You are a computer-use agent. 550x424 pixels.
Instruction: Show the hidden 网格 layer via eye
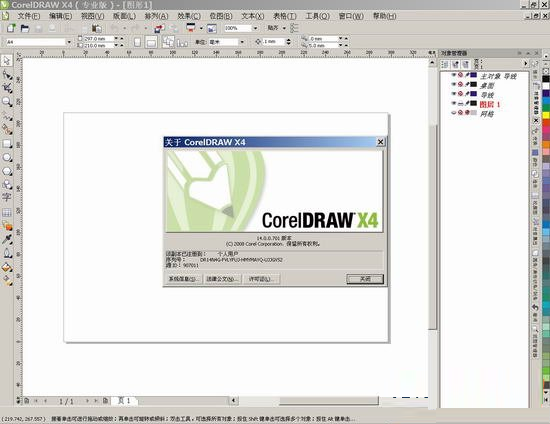(x=454, y=113)
